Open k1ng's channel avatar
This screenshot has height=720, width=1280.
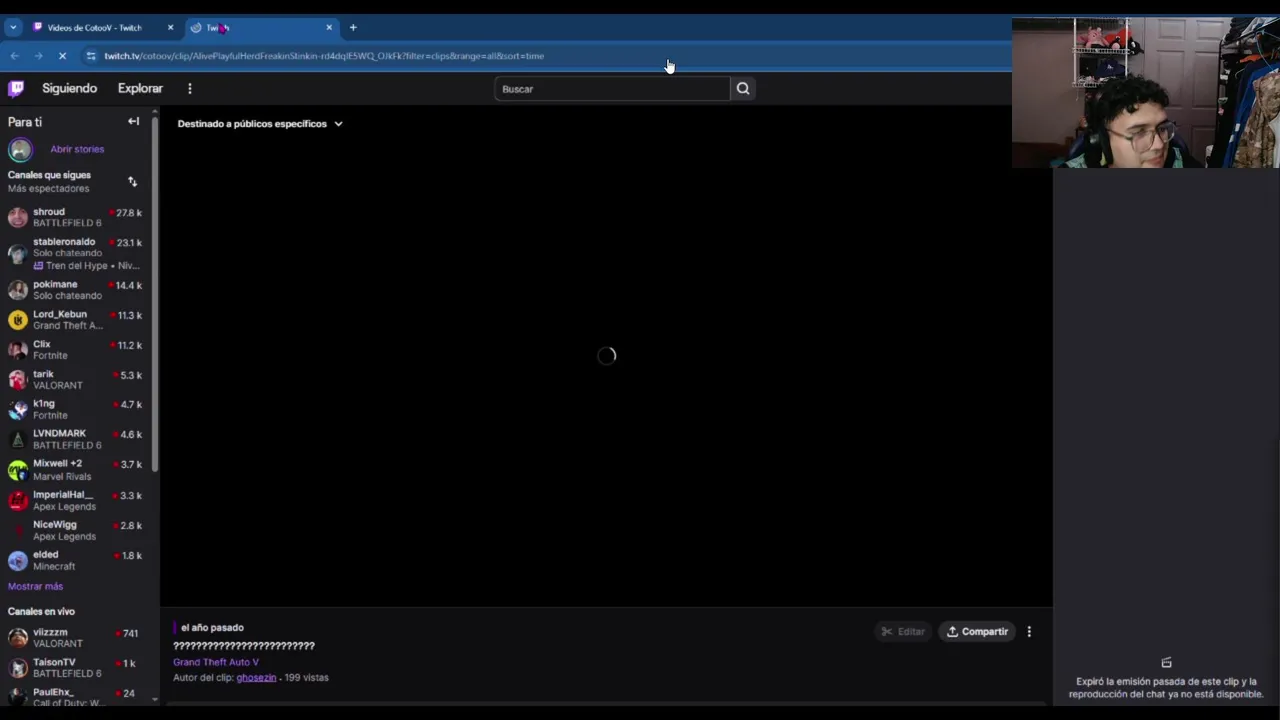18,409
